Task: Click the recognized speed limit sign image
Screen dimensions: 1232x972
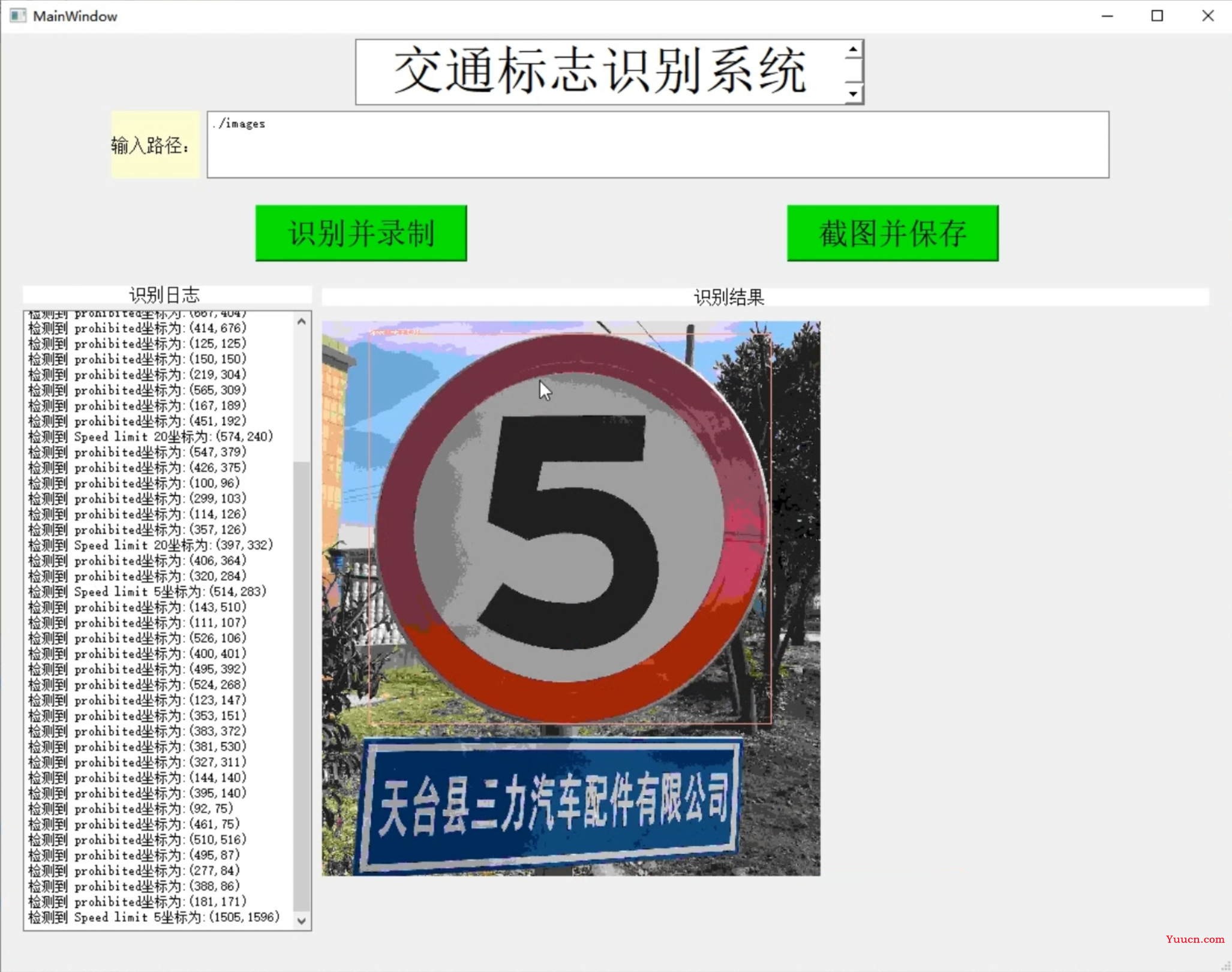Action: (571, 598)
